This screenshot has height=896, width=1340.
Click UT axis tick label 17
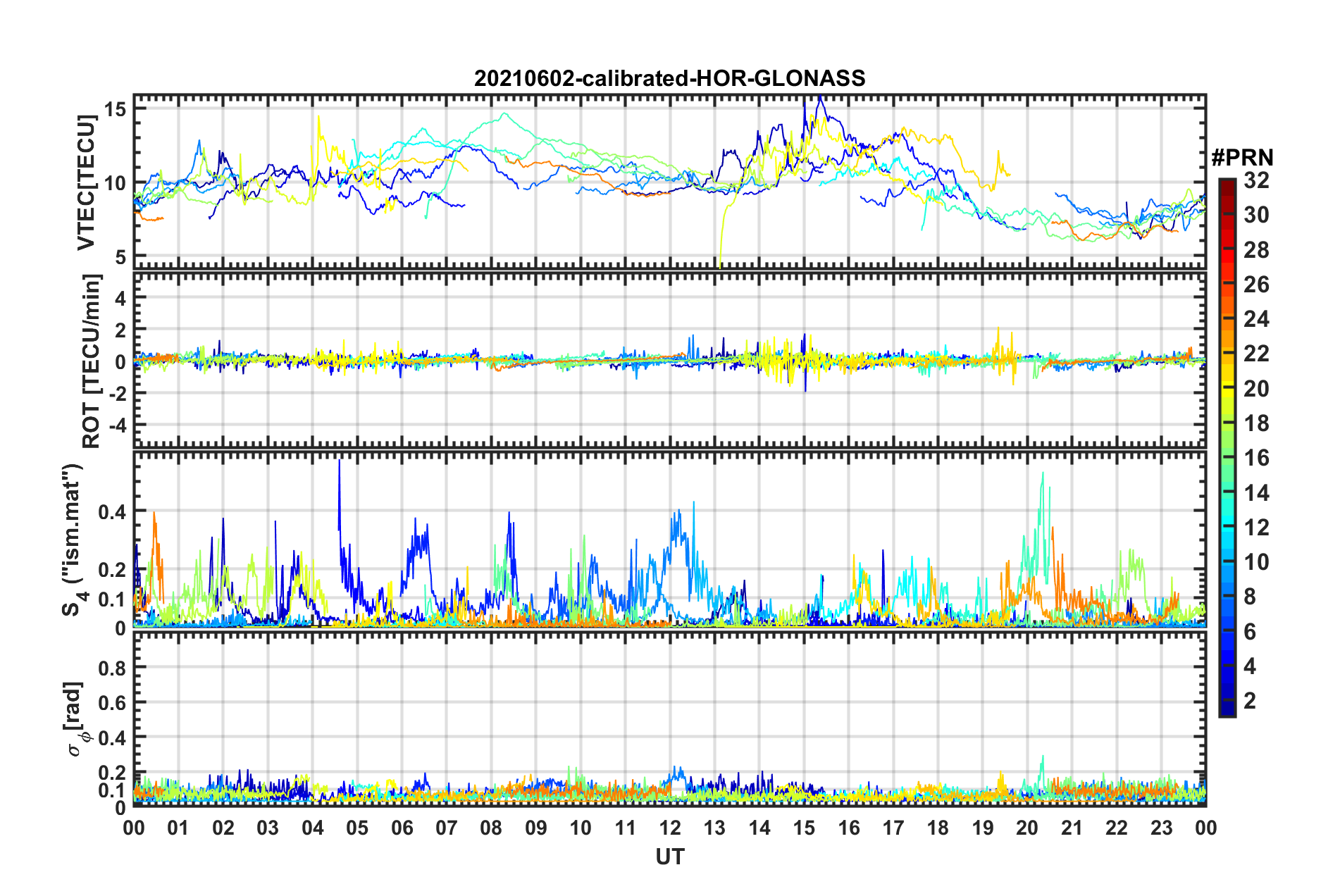click(x=893, y=828)
